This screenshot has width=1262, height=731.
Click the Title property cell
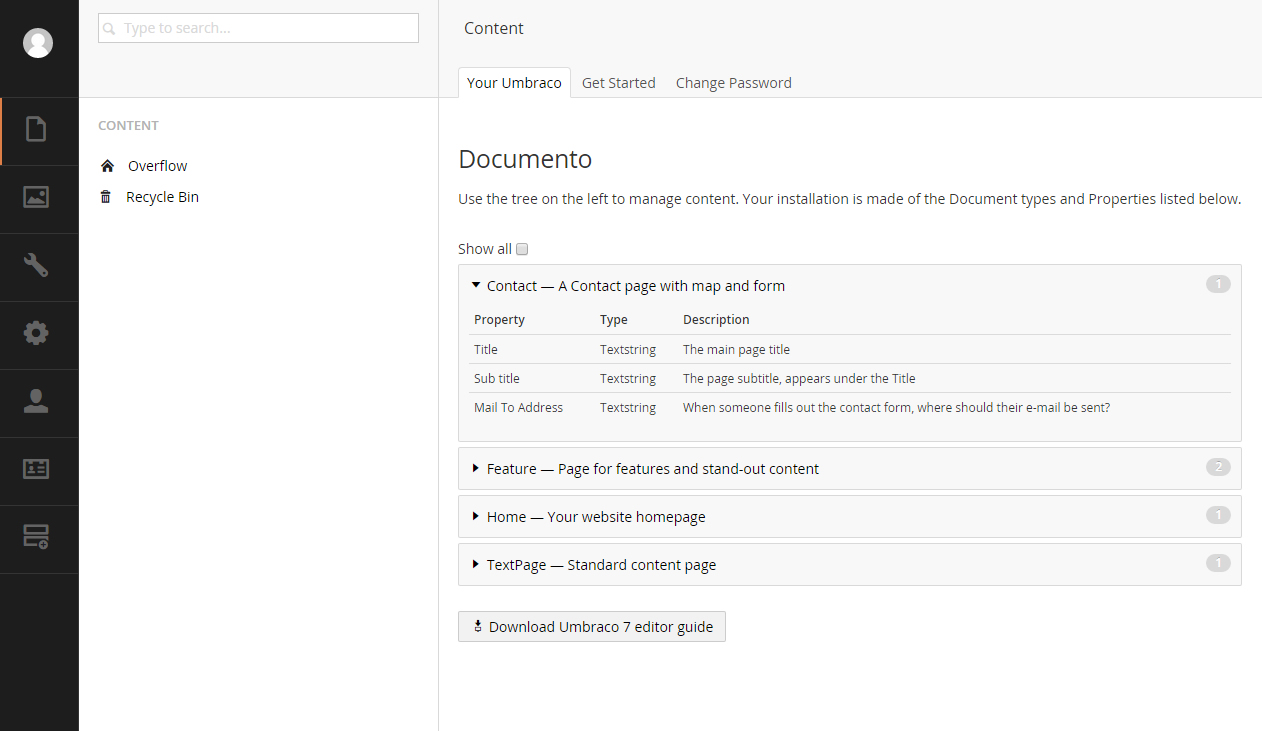[486, 350]
